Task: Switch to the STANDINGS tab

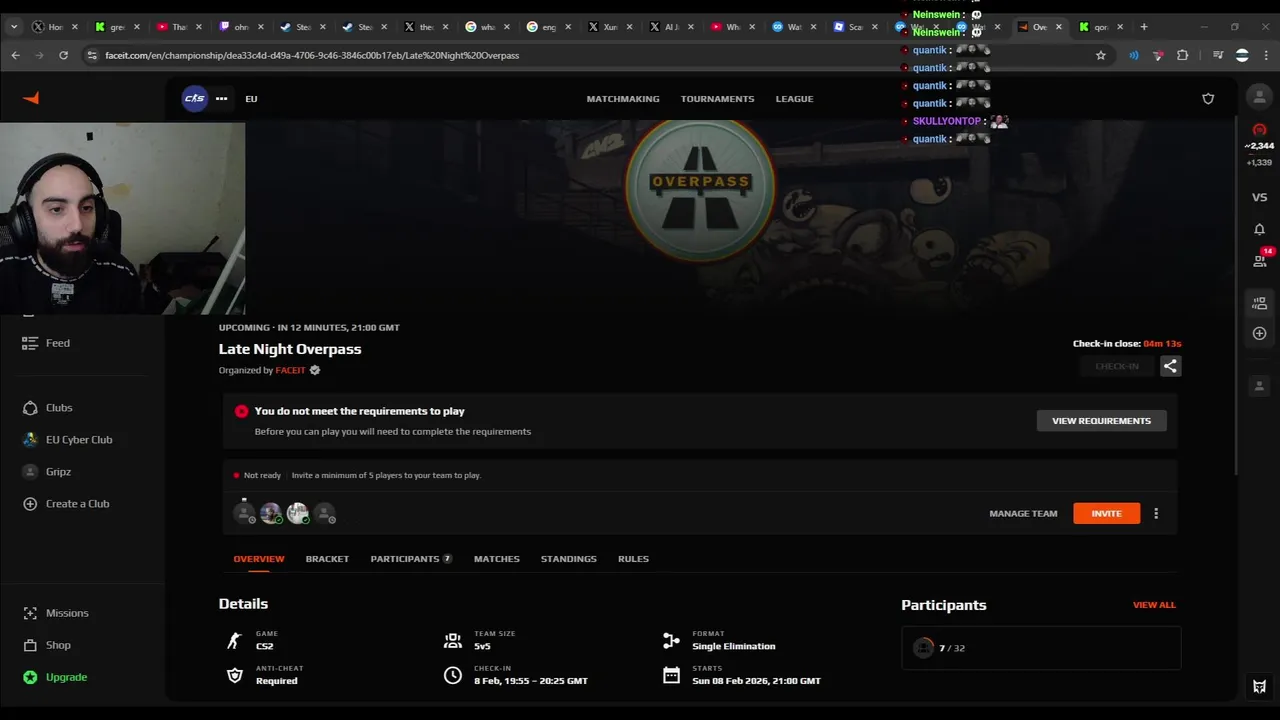Action: tap(568, 559)
